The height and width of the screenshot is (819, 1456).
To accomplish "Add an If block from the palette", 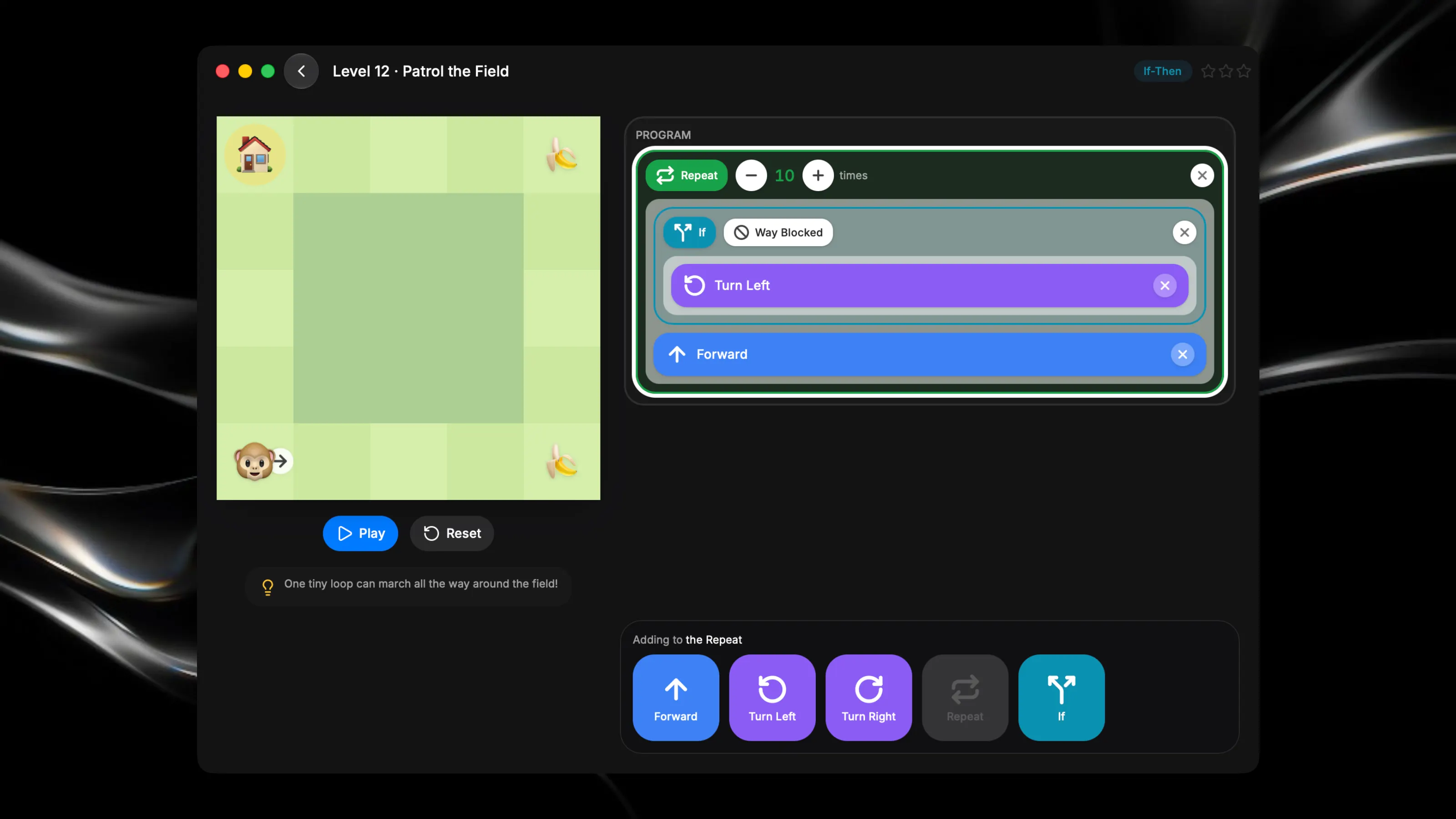I will tap(1062, 698).
